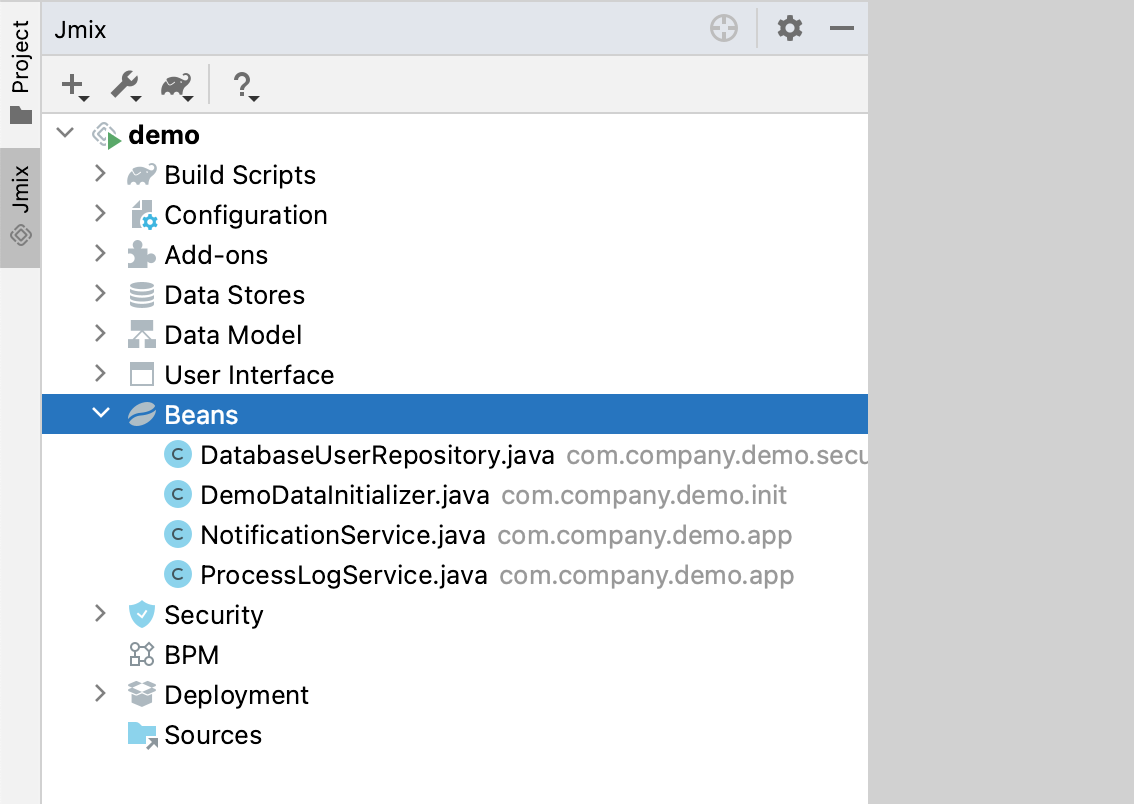Open the Project tool window tab
The height and width of the screenshot is (804, 1134).
pos(20,72)
